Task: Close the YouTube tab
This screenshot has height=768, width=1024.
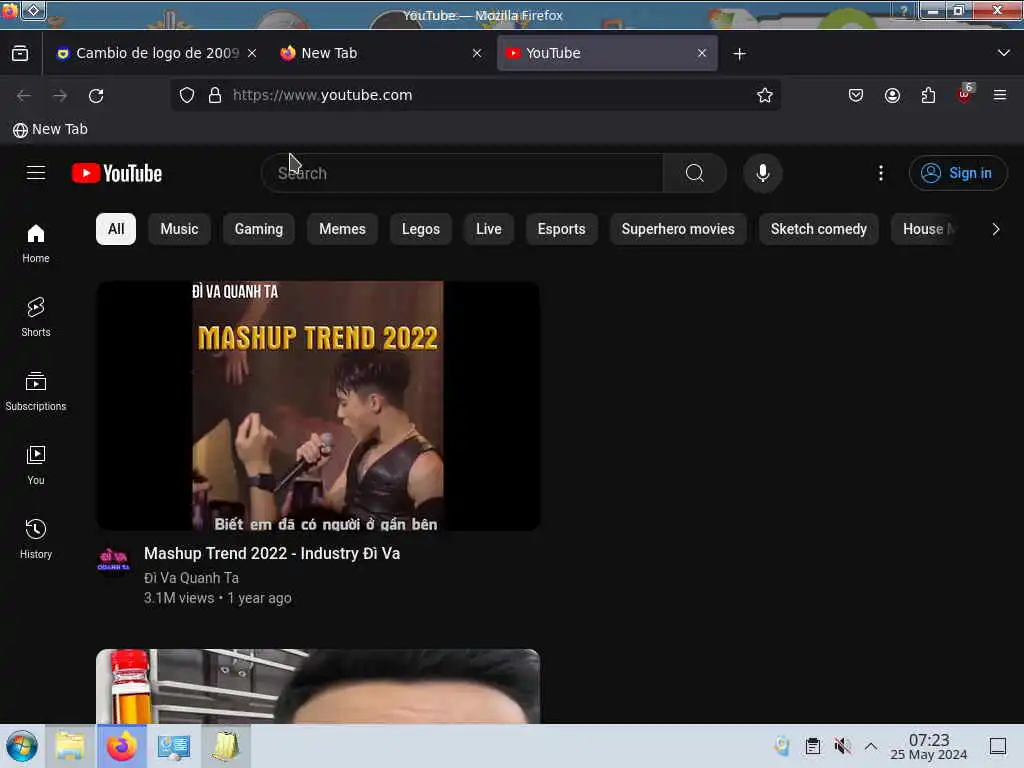Action: point(701,54)
